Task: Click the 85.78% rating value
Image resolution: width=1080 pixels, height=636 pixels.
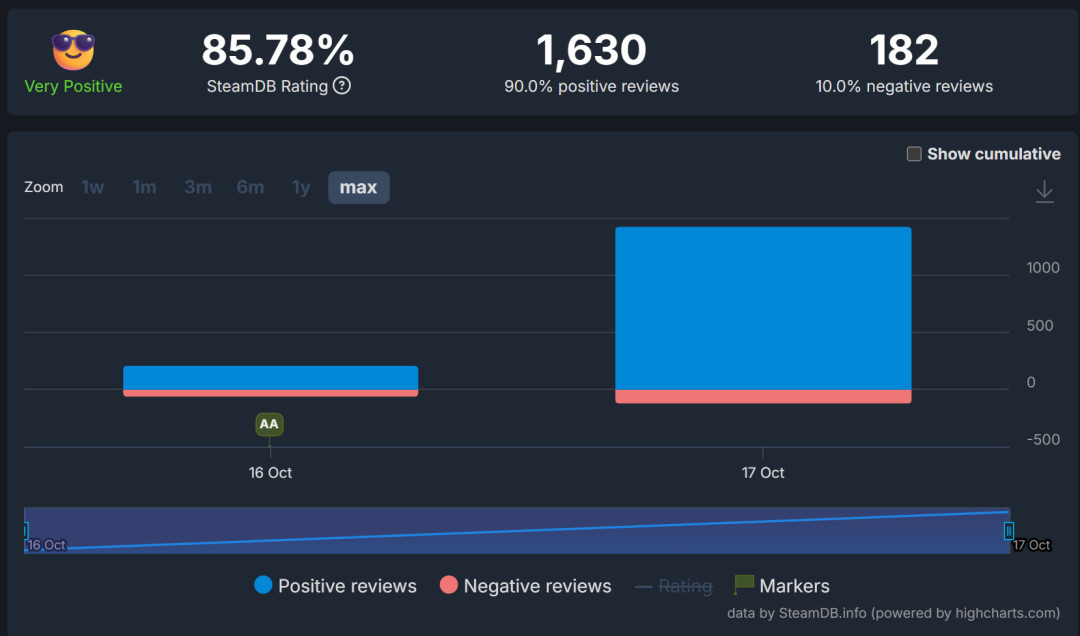Action: click(x=278, y=50)
